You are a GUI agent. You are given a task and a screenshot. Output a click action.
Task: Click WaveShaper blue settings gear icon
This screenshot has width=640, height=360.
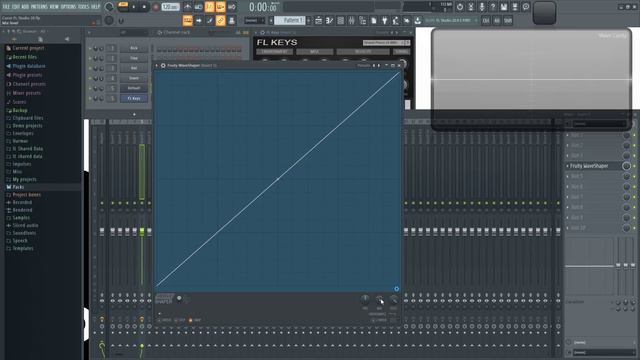396,289
